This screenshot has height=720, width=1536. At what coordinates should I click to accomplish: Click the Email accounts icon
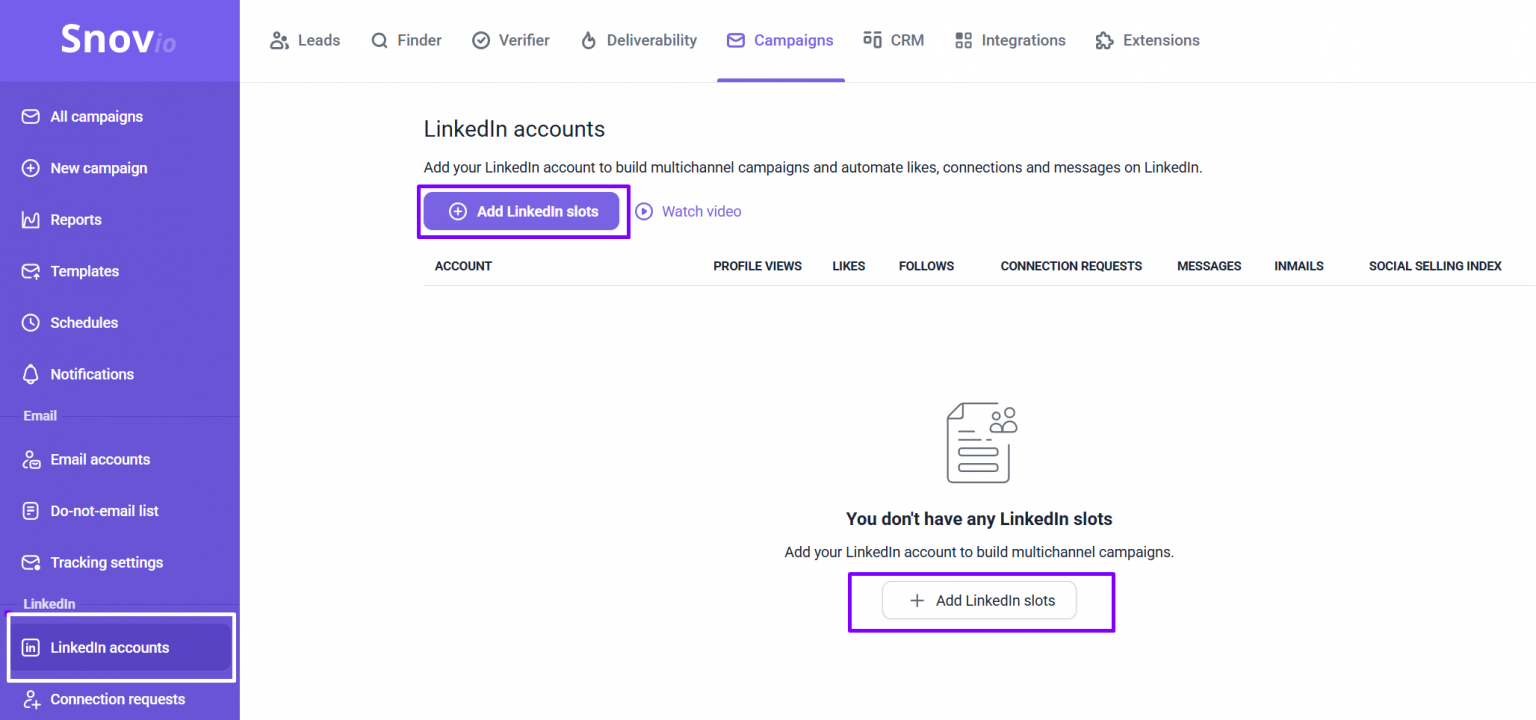point(31,460)
